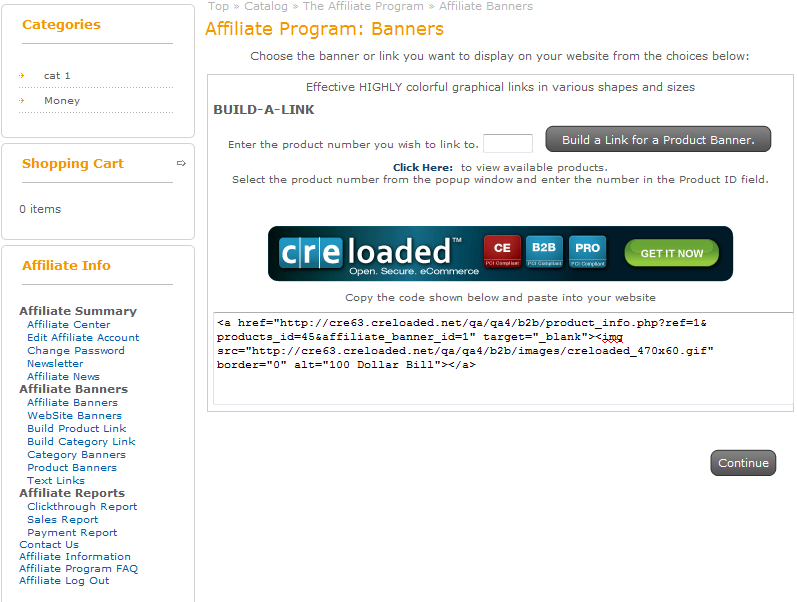Open The Affiliate Program breadcrumb link
Image resolution: width=797 pixels, height=602 pixels.
363,6
